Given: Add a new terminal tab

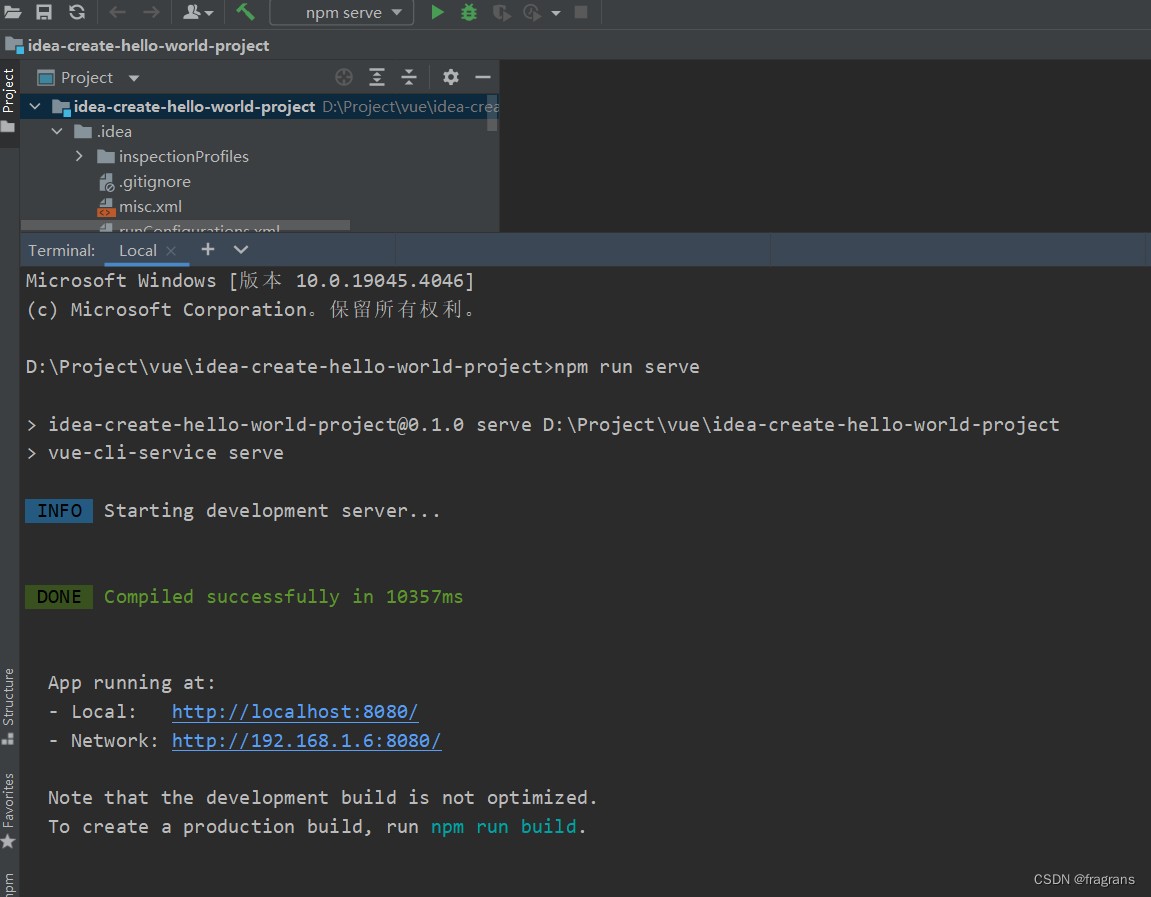Looking at the screenshot, I should click(208, 249).
